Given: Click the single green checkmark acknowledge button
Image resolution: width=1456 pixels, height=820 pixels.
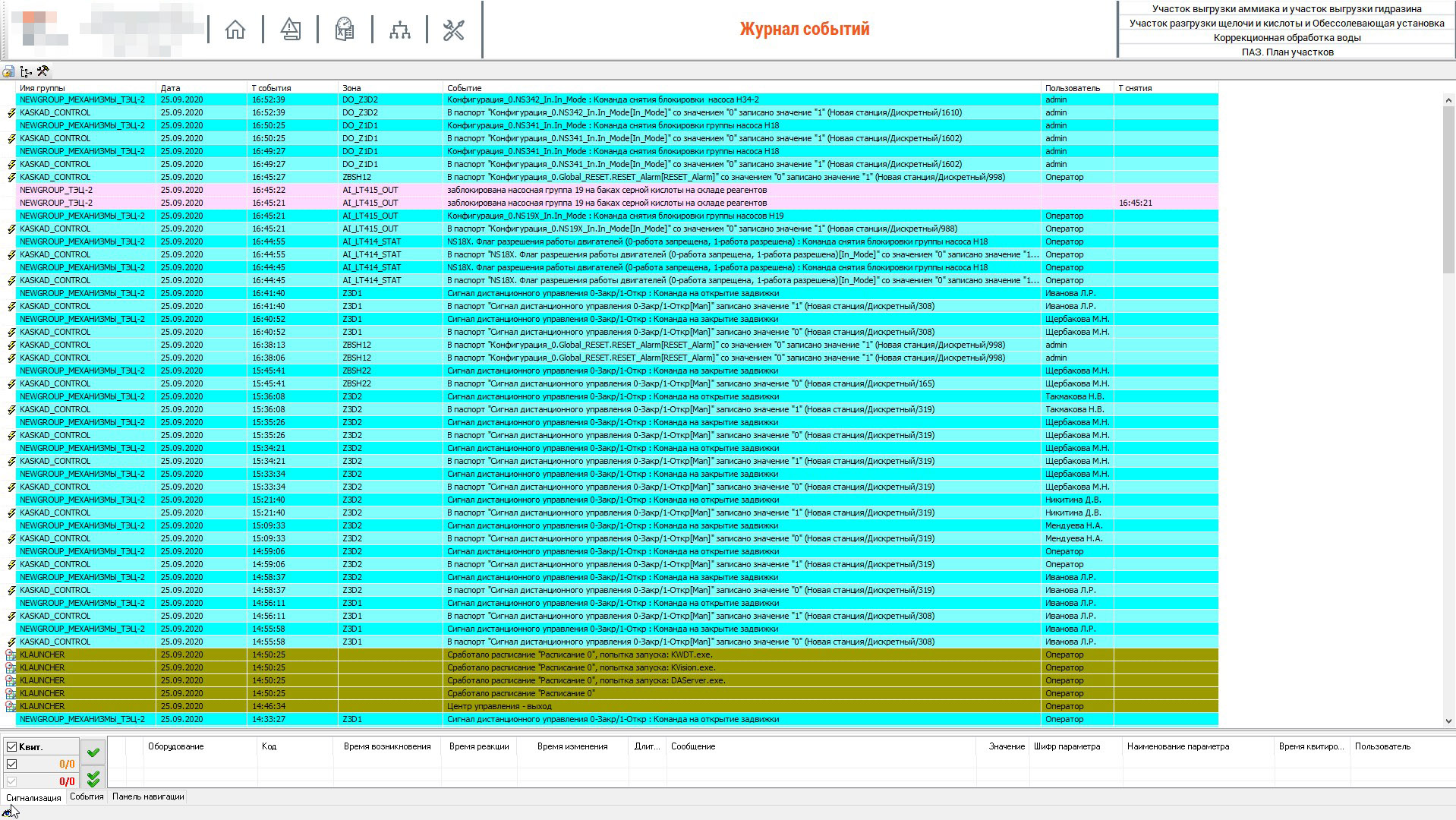Looking at the screenshot, I should (93, 752).
